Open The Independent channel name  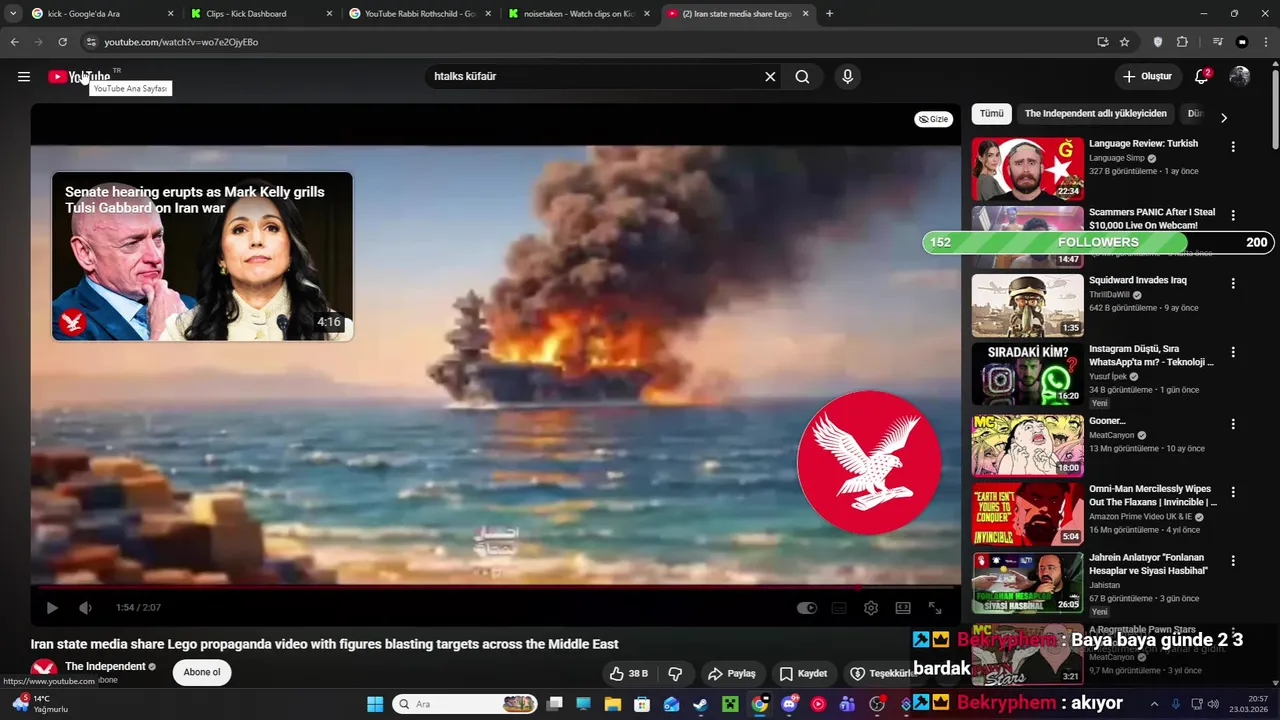pyautogui.click(x=105, y=666)
